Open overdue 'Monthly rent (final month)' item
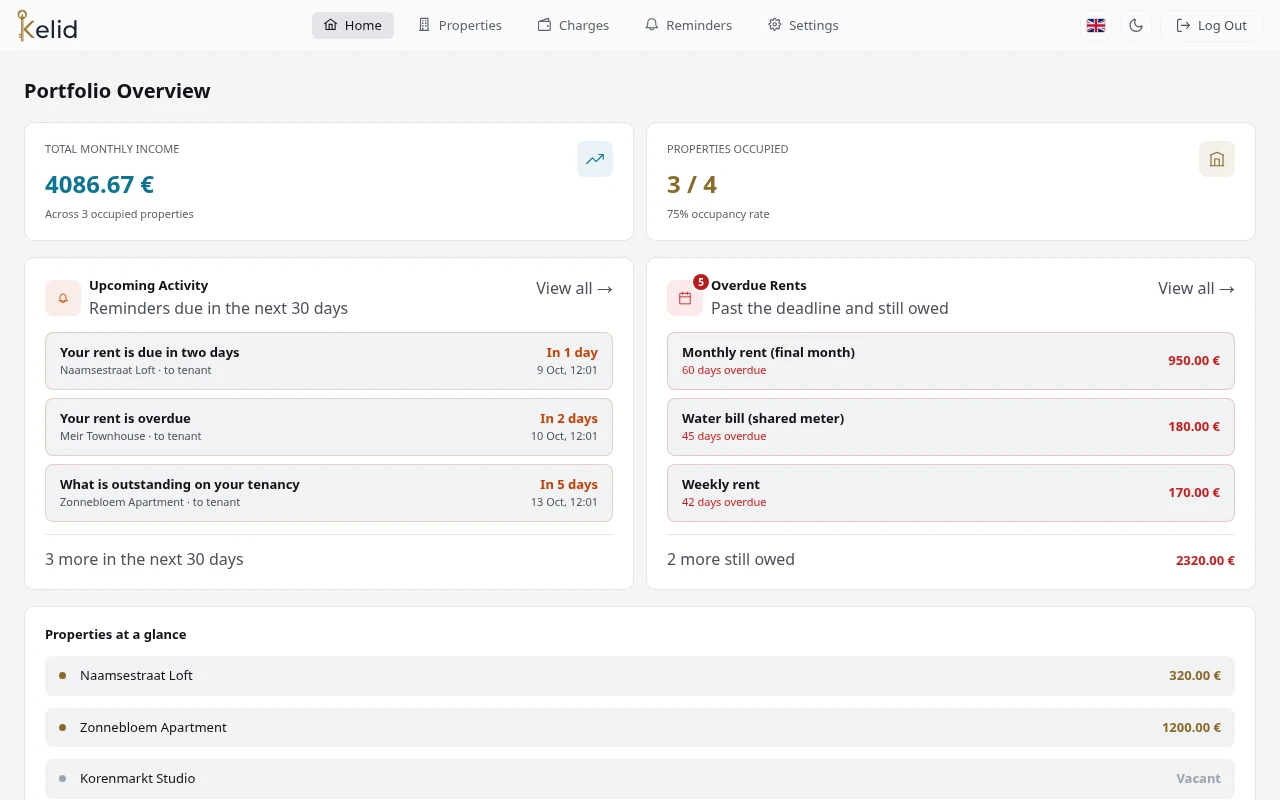The width and height of the screenshot is (1280, 800). click(951, 361)
